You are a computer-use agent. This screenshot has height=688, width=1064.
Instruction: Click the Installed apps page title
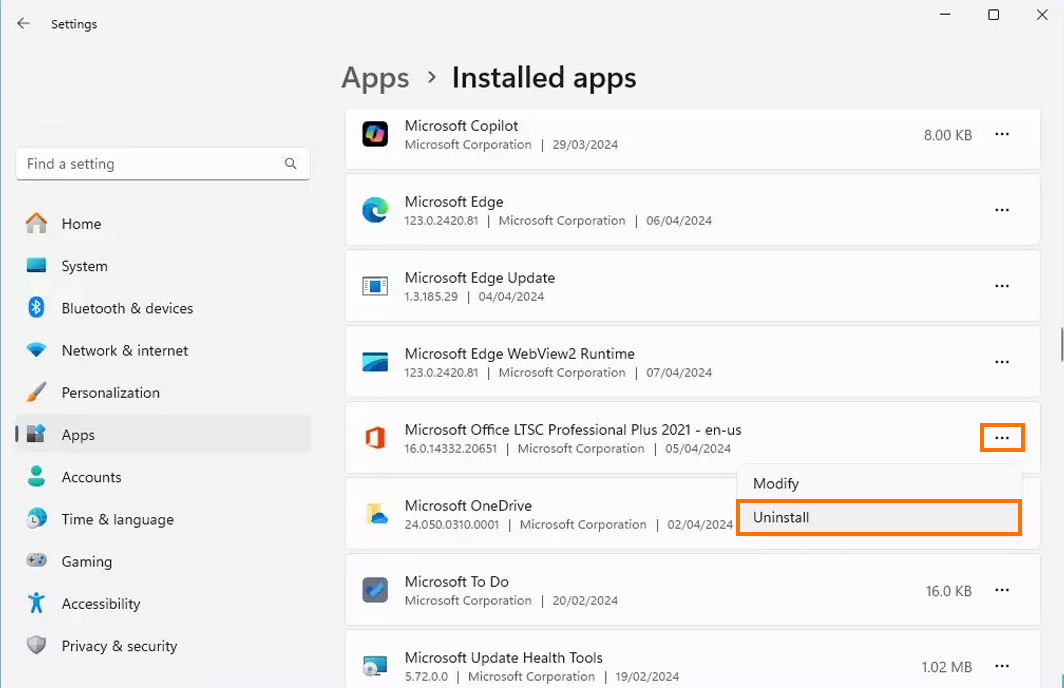click(544, 77)
